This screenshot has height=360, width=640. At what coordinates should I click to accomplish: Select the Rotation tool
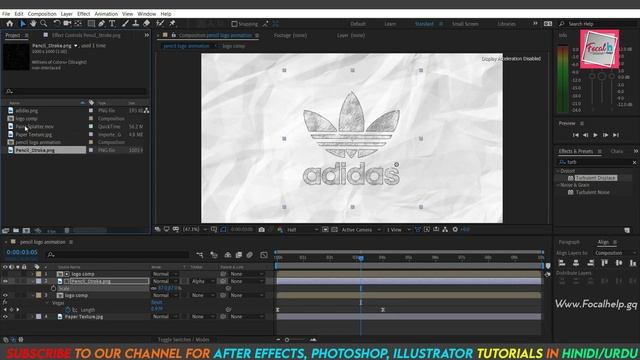coord(57,24)
